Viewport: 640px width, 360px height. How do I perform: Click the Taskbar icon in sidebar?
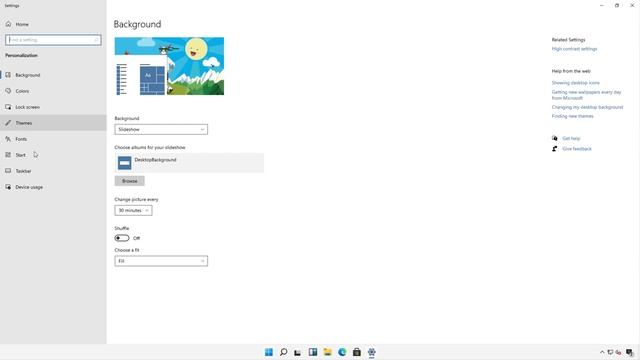(8, 171)
